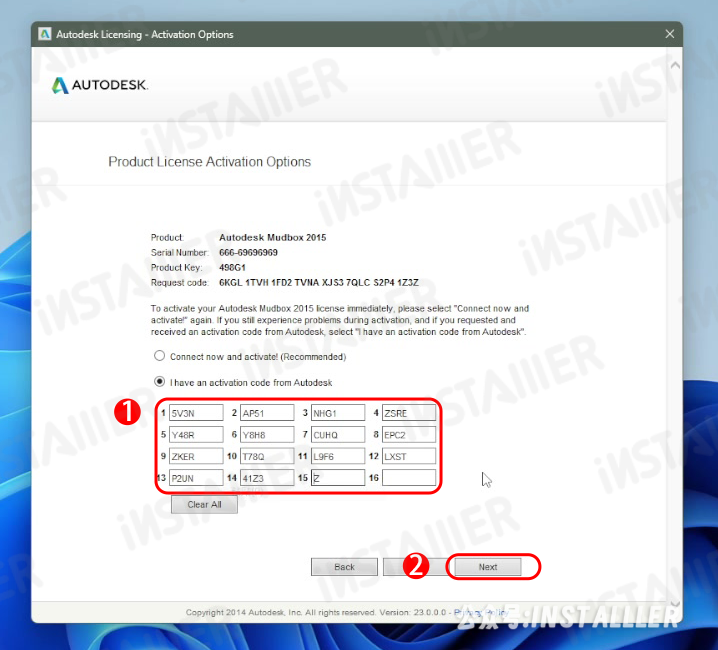Viewport: 718px width, 650px height.
Task: Click the Autodesk logo in header
Action: [100, 85]
